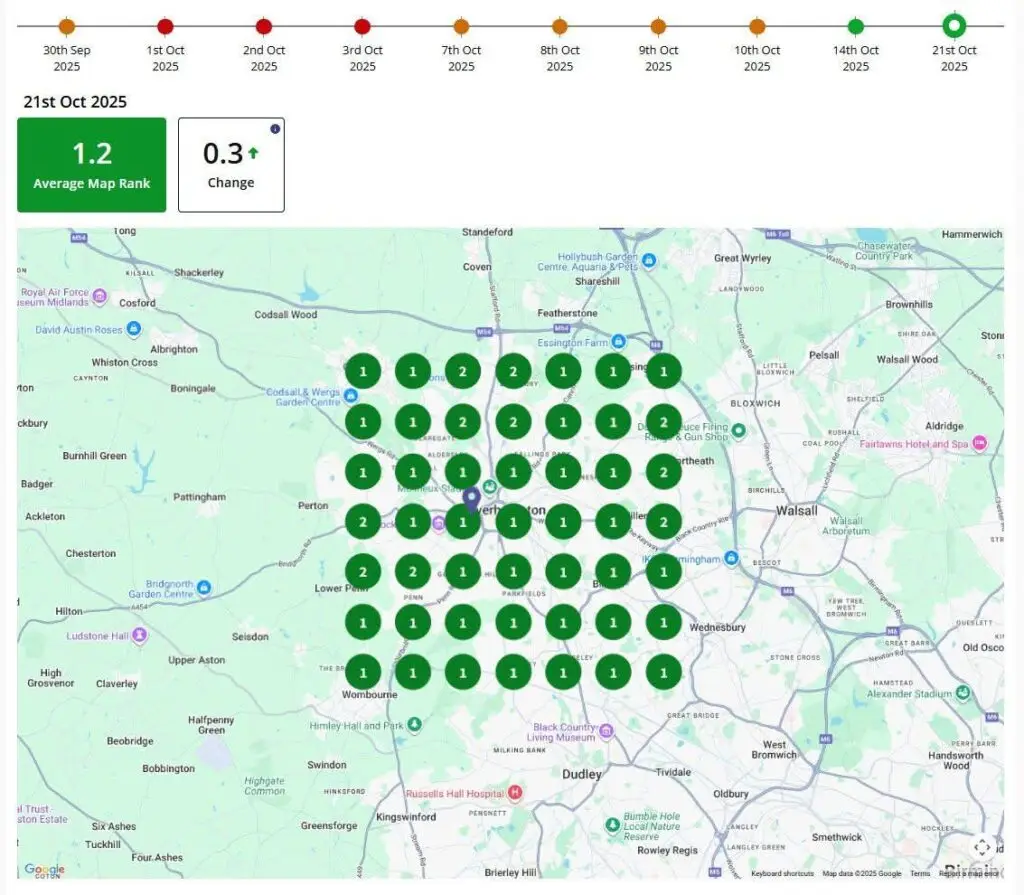
Task: Select the 30th Sep 2025 timeline point
Action: coord(66,26)
